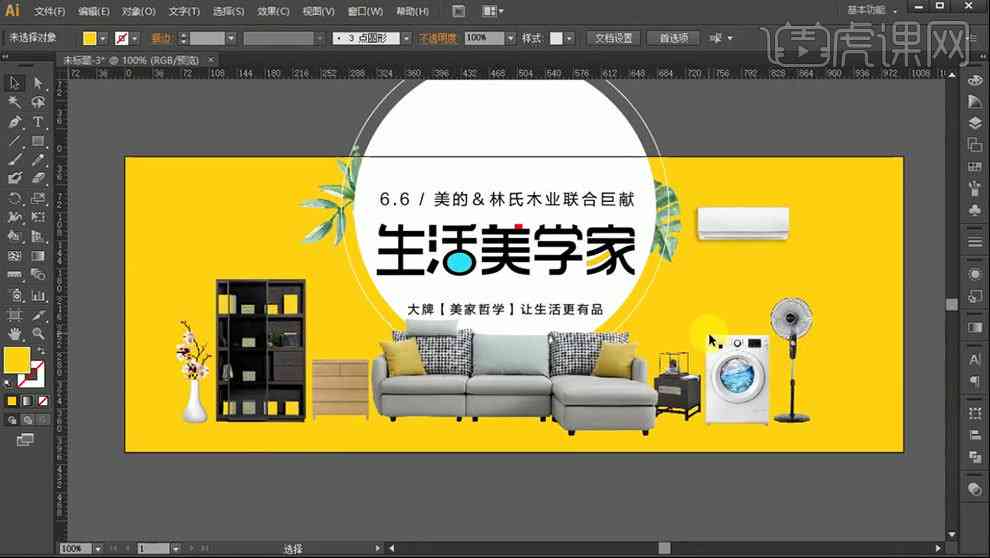The image size is (990, 558).
Task: Select the Selection tool (black arrow)
Action: tap(15, 83)
